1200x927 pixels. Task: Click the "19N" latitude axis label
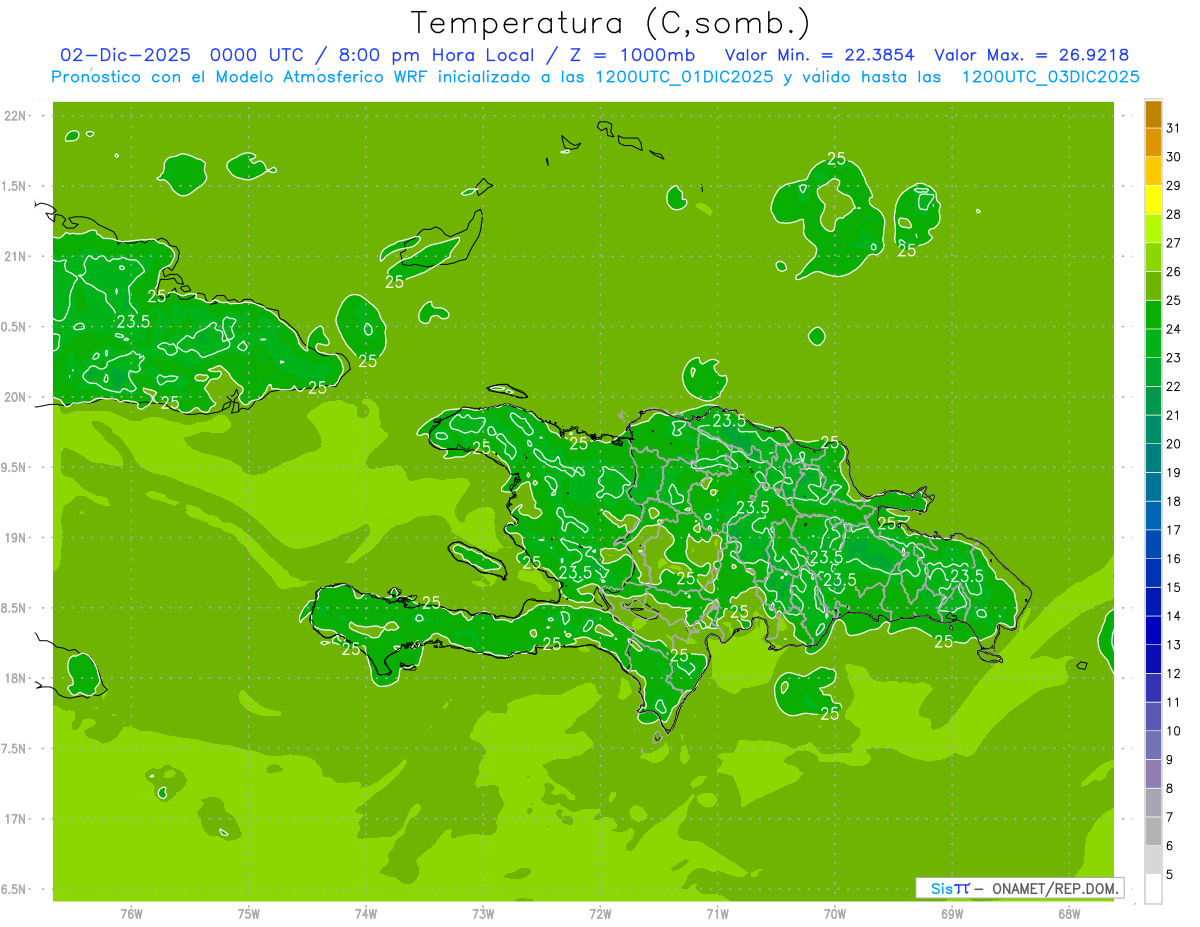(17, 538)
